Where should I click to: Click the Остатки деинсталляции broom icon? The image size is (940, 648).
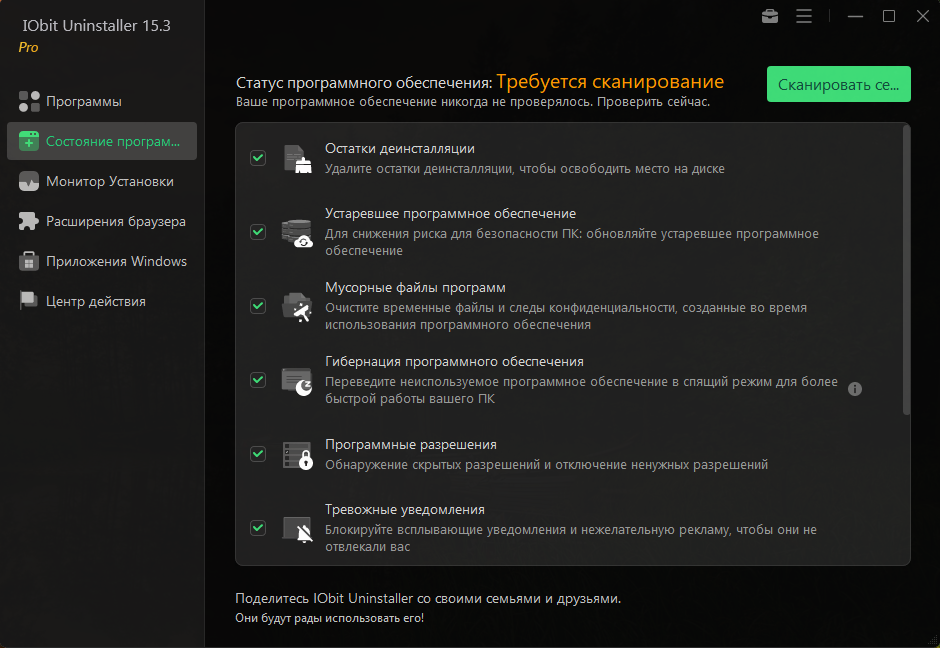coord(297,159)
